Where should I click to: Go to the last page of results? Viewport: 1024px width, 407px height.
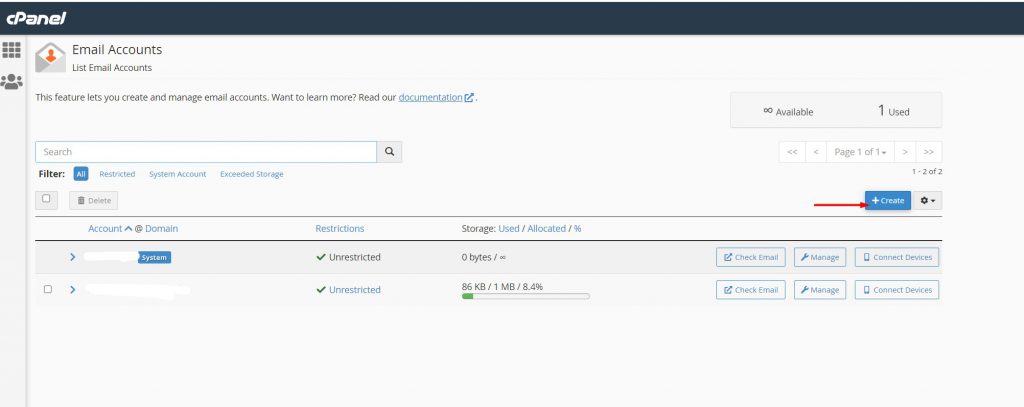pos(929,152)
